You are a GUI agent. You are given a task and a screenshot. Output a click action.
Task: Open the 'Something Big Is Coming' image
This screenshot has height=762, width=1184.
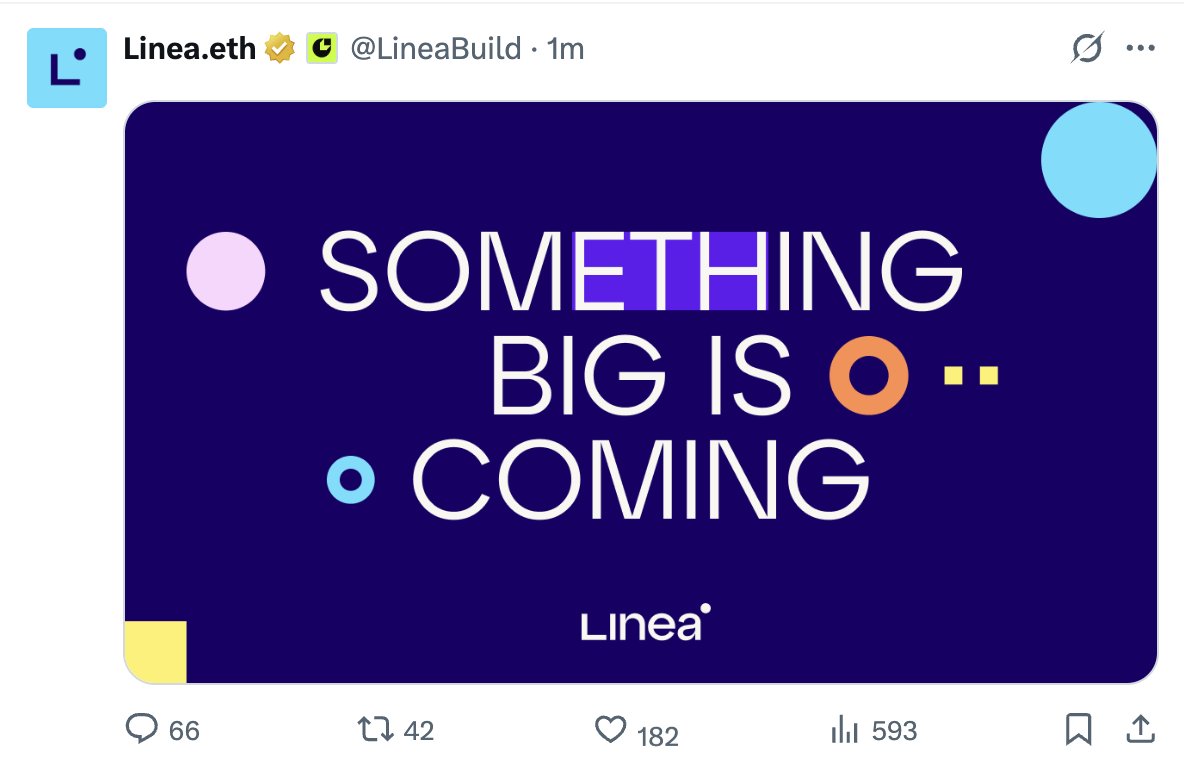(x=640, y=392)
